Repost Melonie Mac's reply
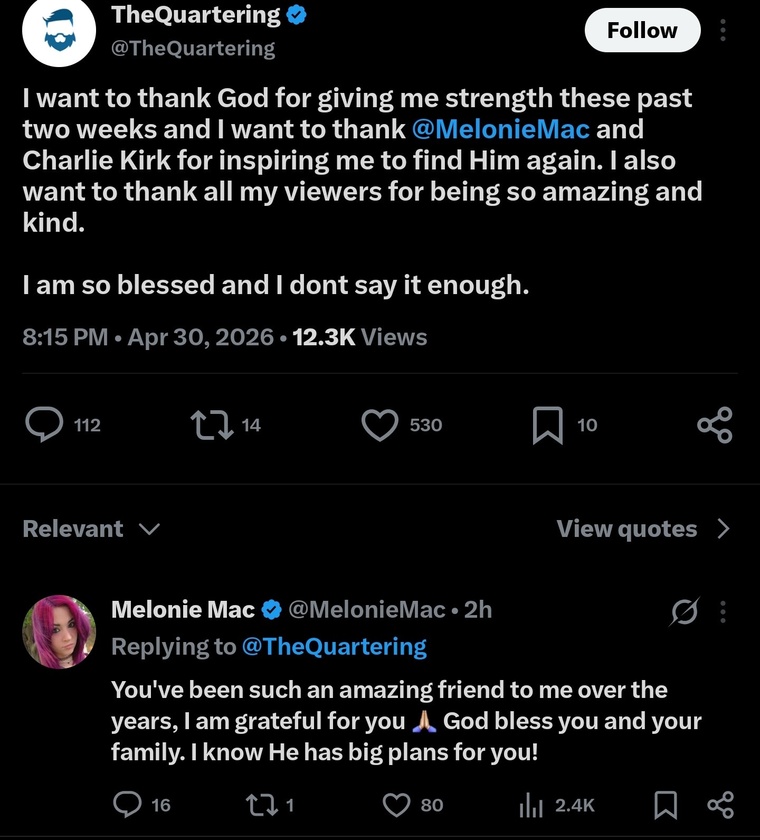Screen dimensions: 760x840 [261, 805]
